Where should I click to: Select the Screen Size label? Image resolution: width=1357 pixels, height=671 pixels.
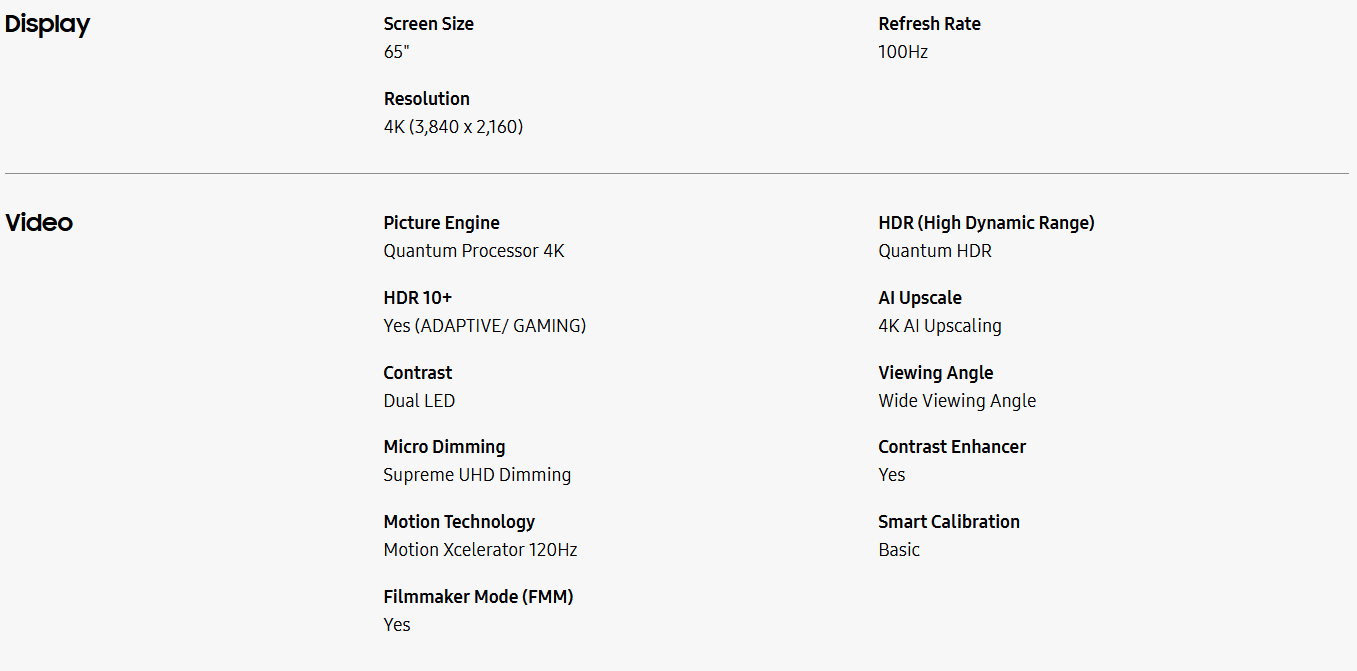click(x=429, y=24)
